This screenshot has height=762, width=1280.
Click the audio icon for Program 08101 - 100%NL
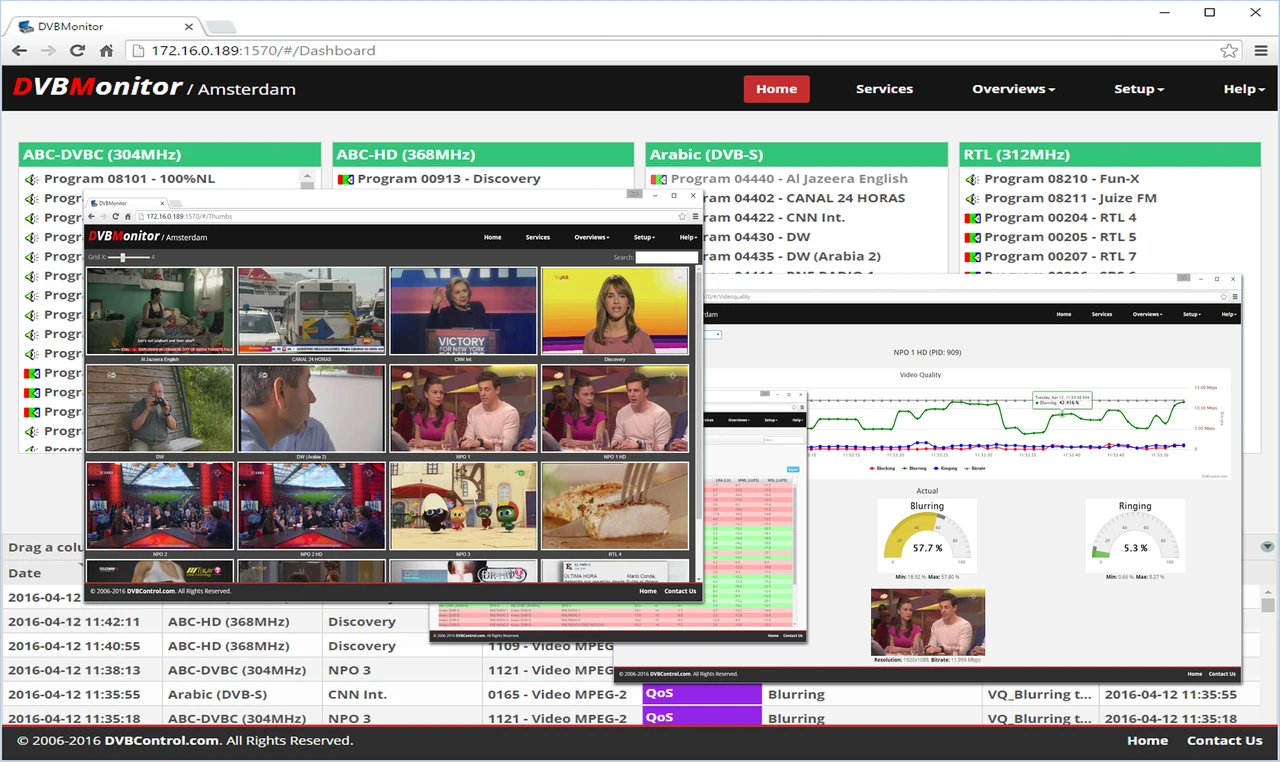[x=32, y=180]
